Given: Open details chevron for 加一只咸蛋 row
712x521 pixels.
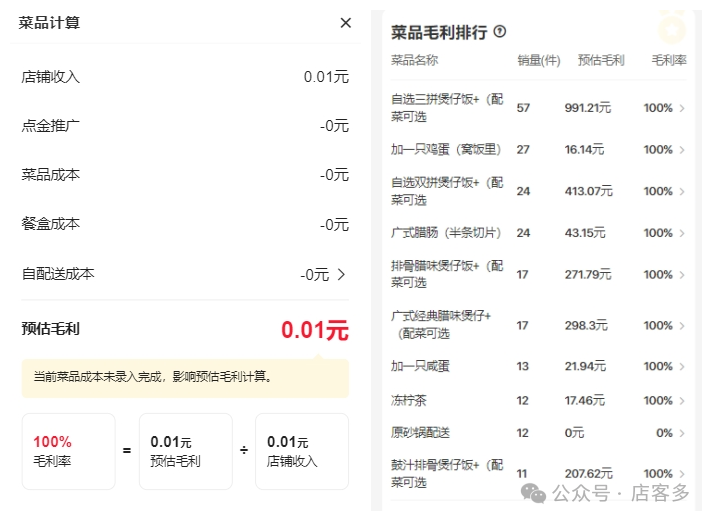Looking at the screenshot, I should pos(682,367).
